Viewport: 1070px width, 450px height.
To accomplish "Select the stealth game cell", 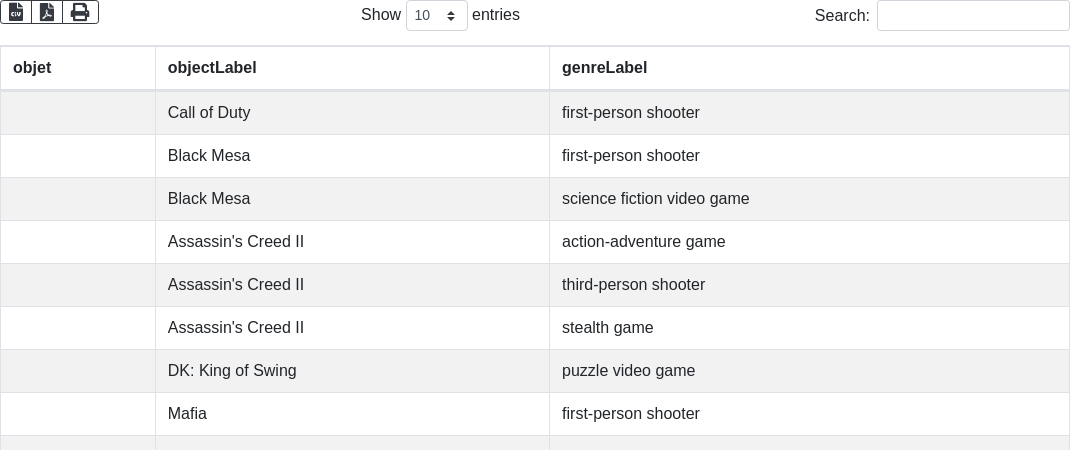I will (607, 328).
